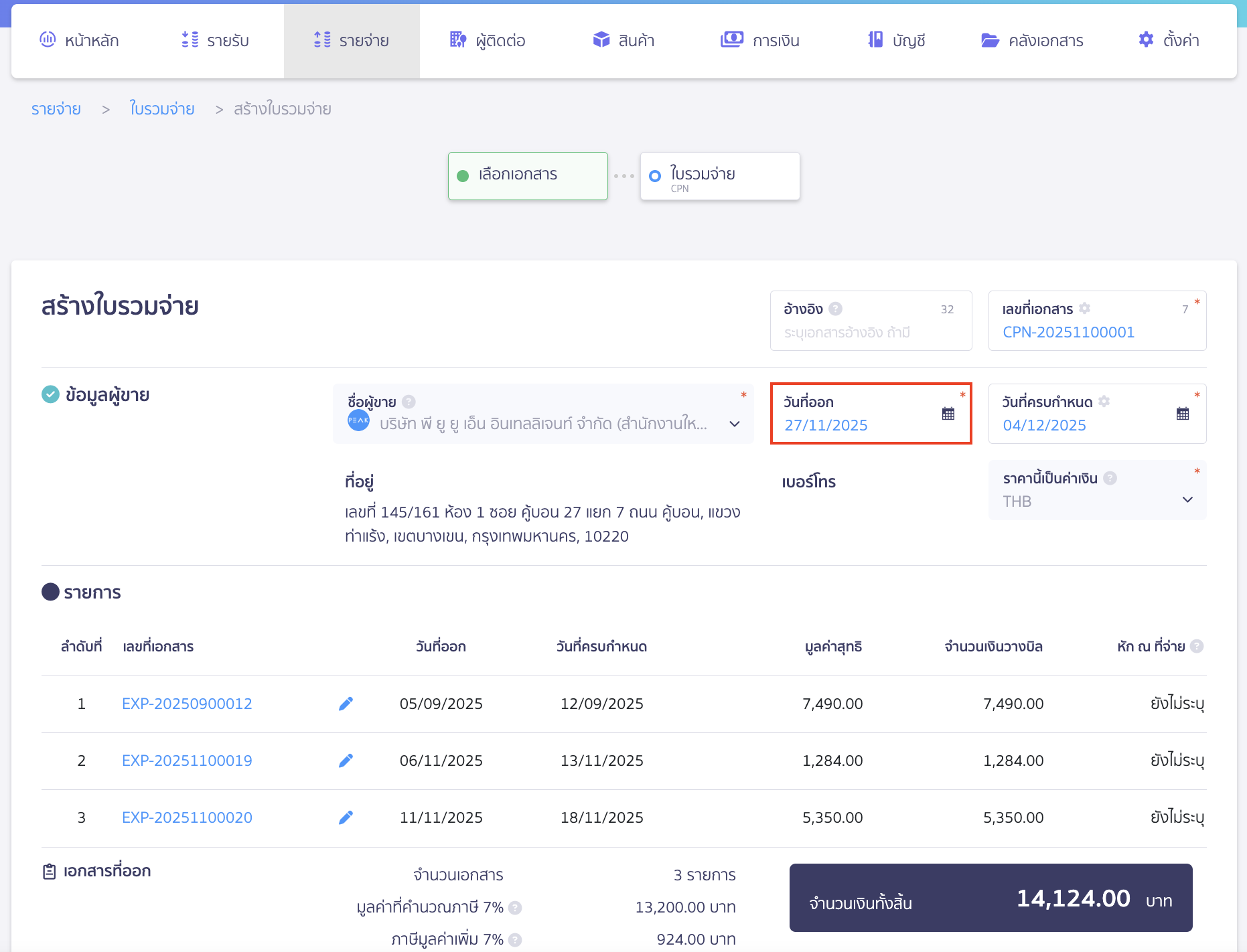
Task: Select the ใบรวมจ่าย CPN step radio
Action: pos(655,176)
